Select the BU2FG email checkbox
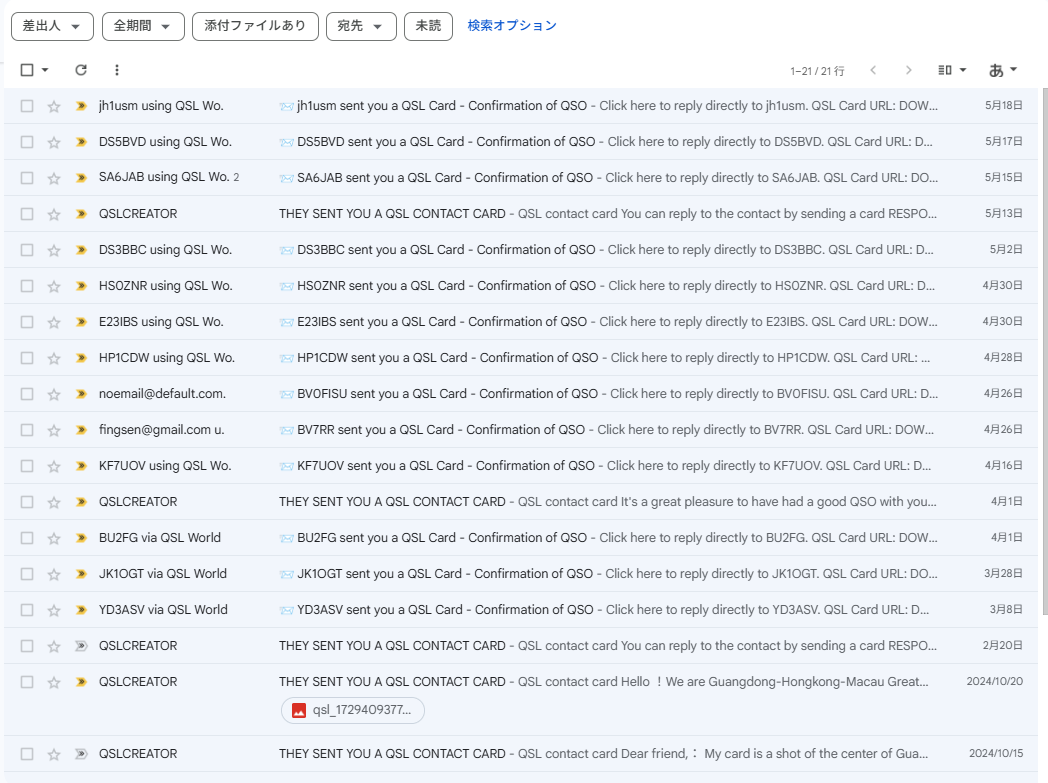The height and width of the screenshot is (783, 1048). coord(27,538)
